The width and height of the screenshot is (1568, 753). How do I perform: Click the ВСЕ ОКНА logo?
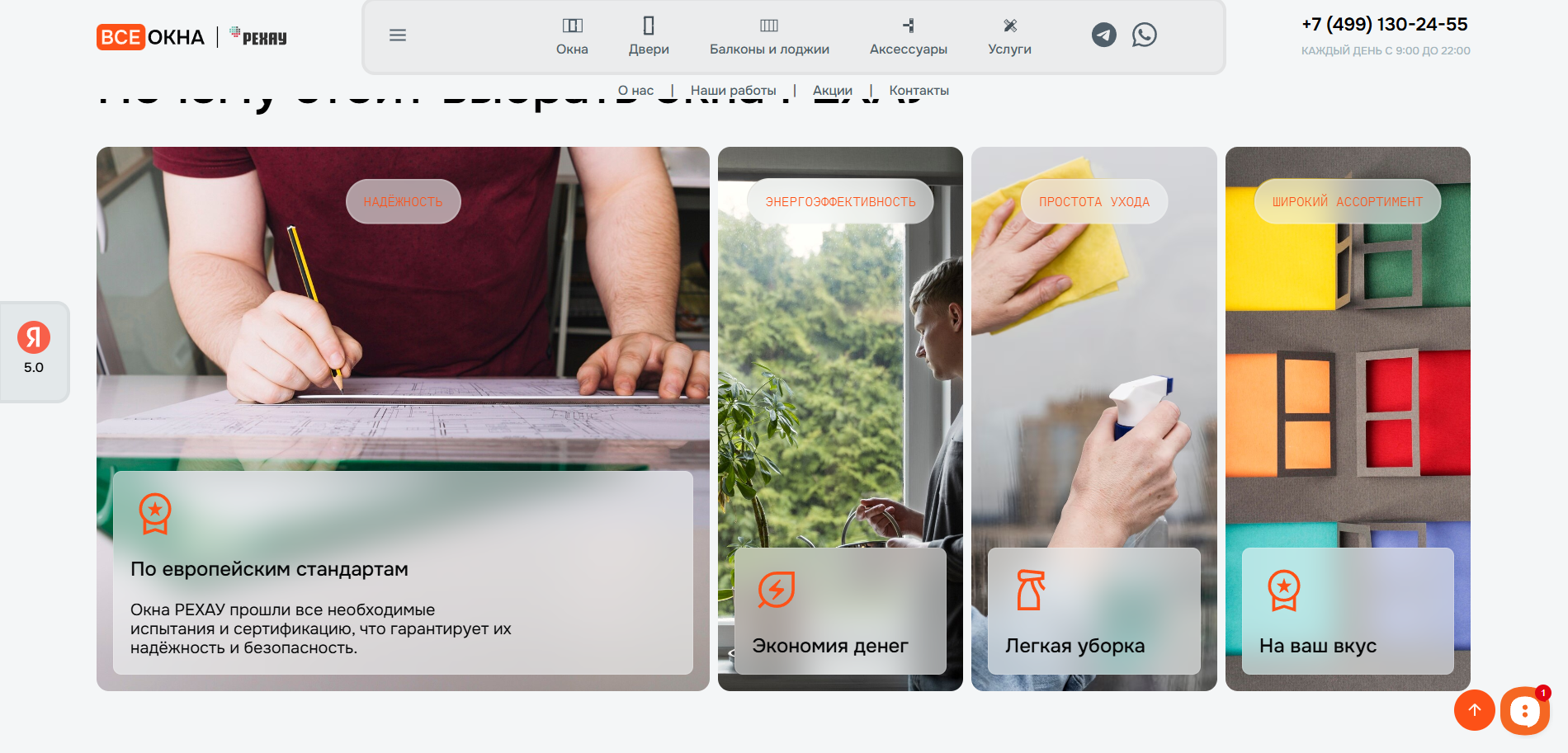pos(150,37)
